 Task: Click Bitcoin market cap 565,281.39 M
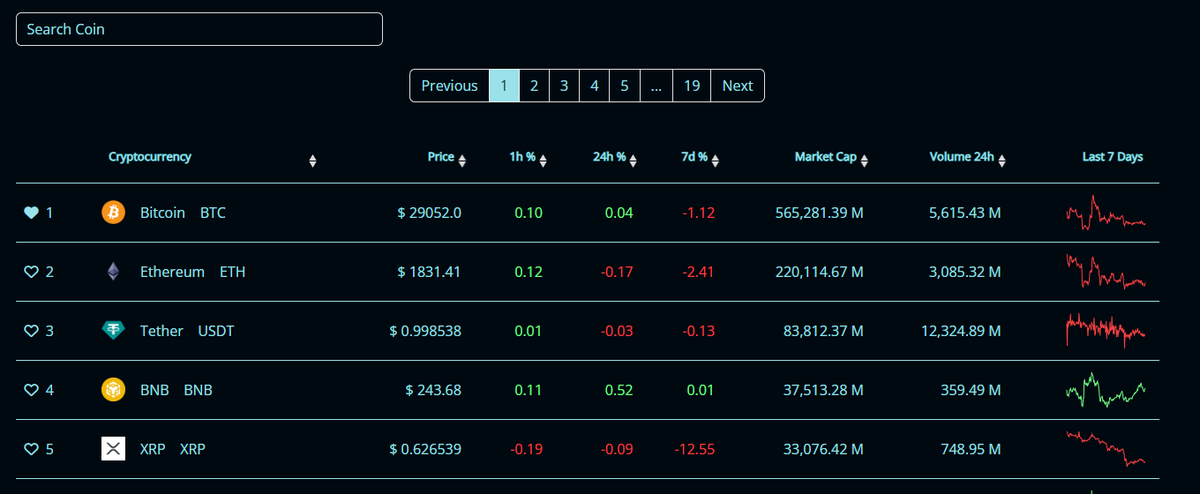pos(819,213)
